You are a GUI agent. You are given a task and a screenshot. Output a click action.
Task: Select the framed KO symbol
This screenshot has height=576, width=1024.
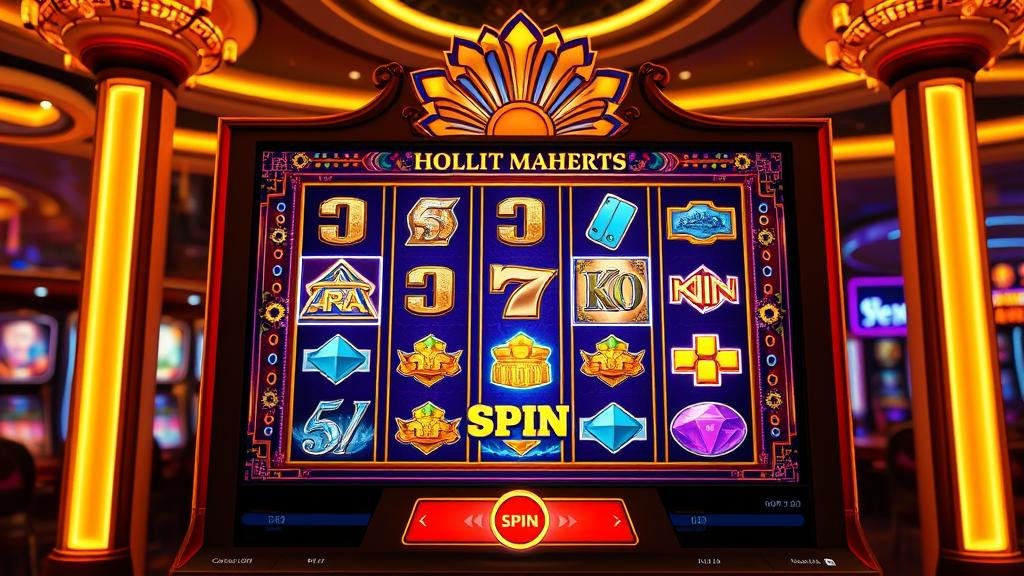611,291
